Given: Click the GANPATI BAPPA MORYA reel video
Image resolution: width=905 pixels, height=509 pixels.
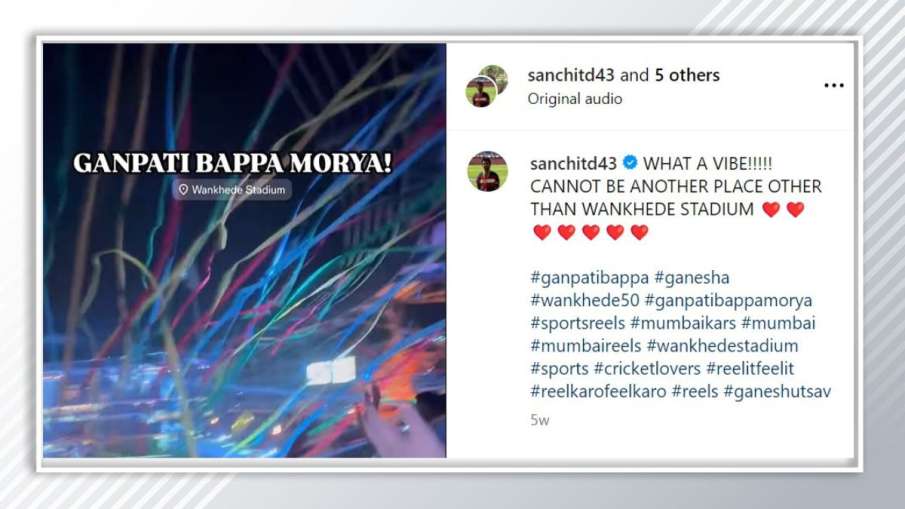Looking at the screenshot, I should click(x=244, y=250).
